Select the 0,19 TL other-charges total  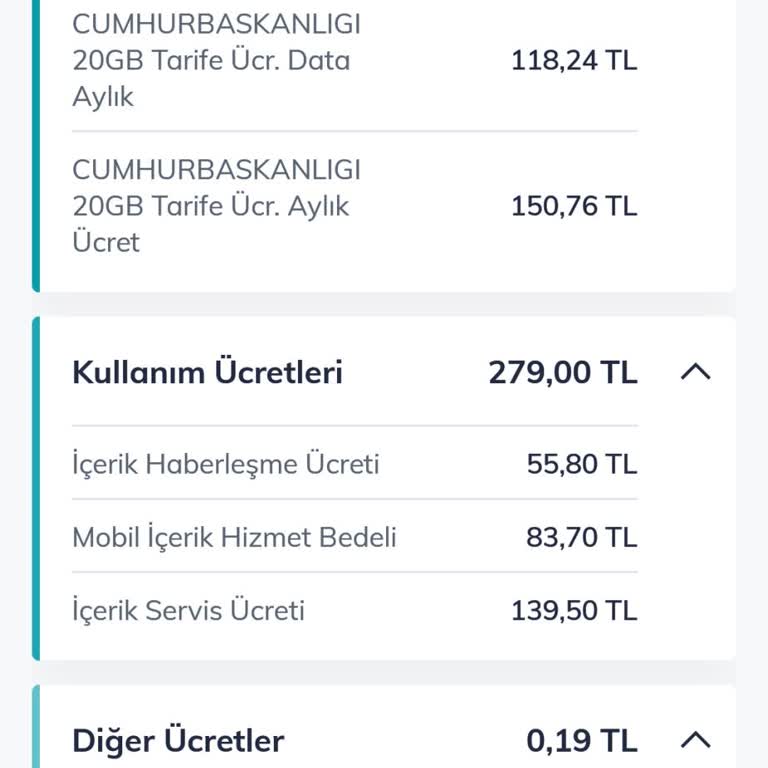tap(581, 741)
